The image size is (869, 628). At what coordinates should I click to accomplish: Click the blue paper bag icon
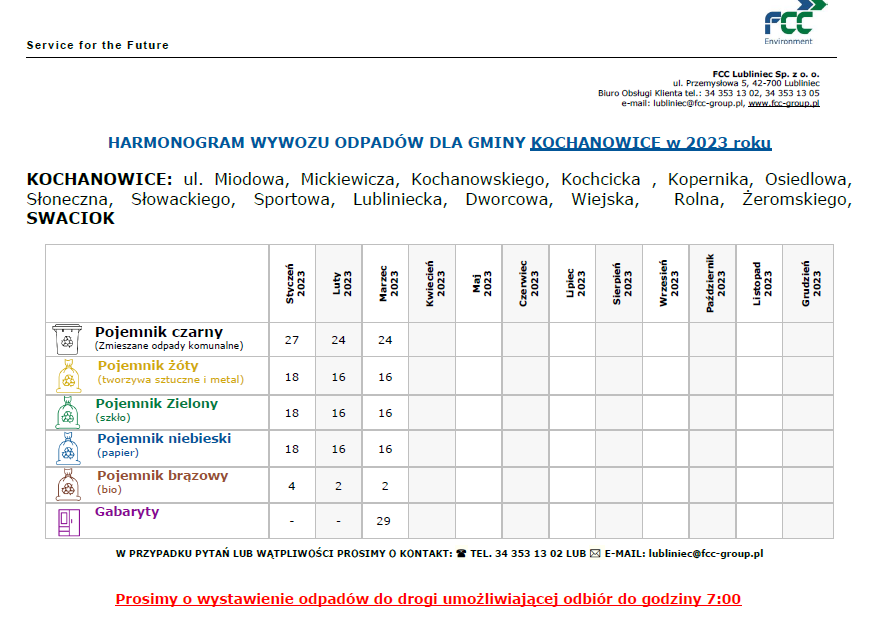pyautogui.click(x=67, y=448)
